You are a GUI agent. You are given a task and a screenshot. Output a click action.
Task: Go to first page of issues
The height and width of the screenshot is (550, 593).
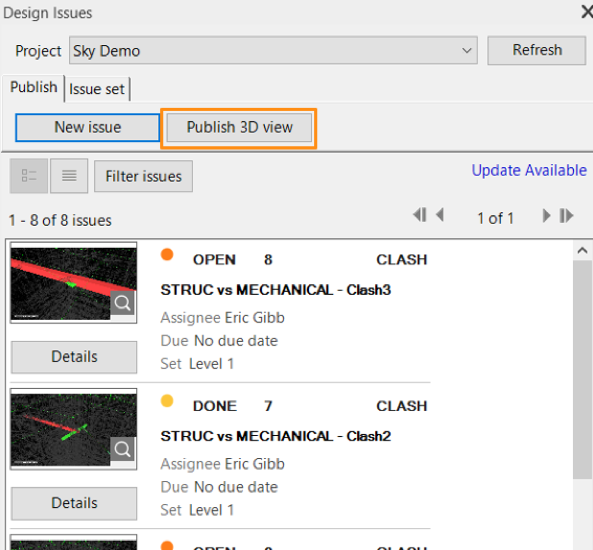(x=420, y=215)
